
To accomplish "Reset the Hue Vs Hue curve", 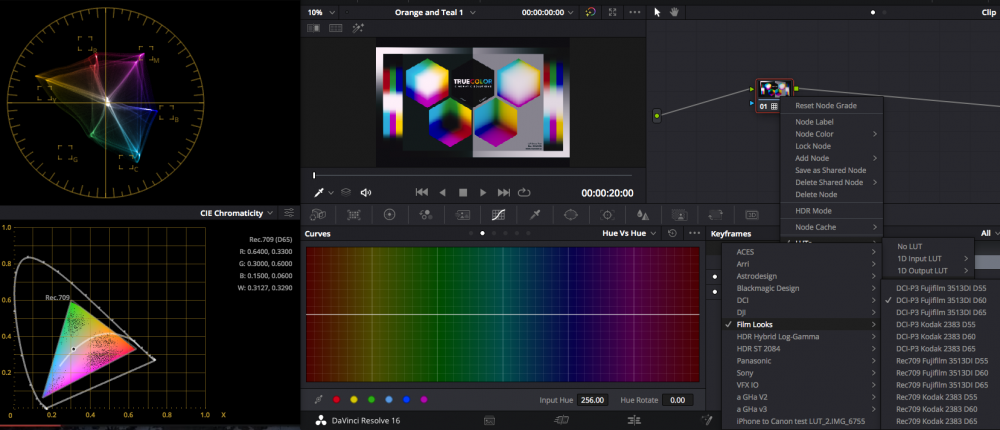I will point(672,233).
